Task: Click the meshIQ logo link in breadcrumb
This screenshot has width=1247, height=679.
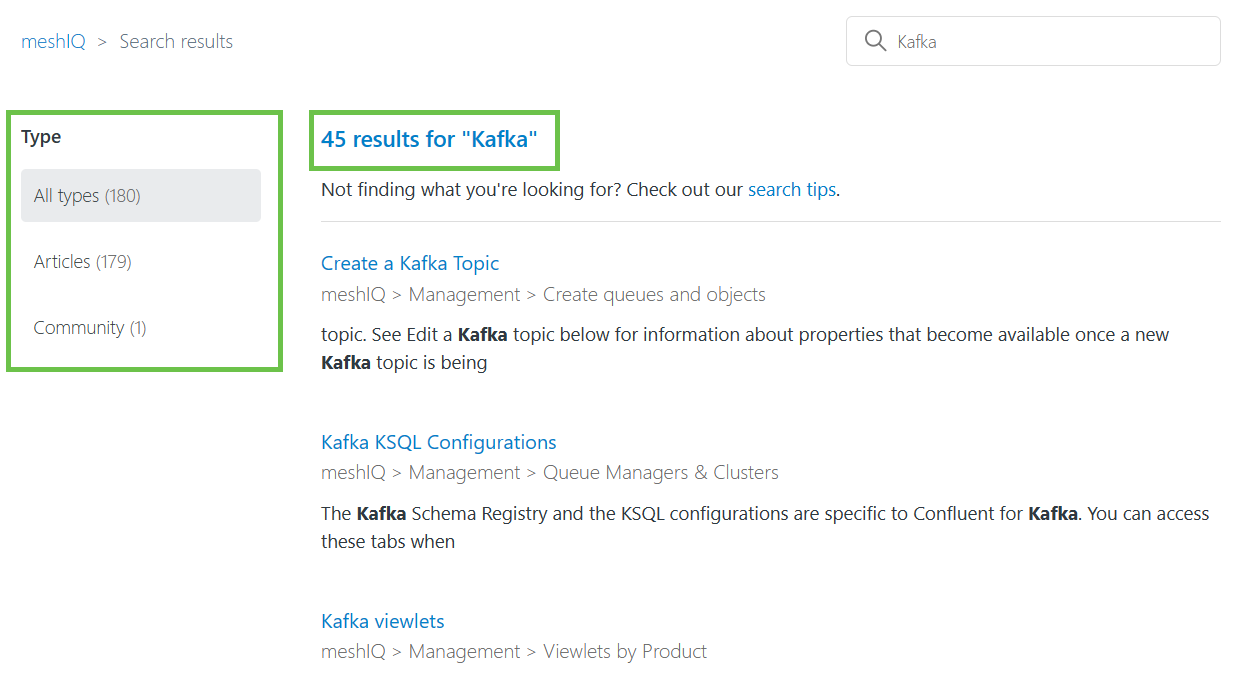Action: (x=53, y=41)
